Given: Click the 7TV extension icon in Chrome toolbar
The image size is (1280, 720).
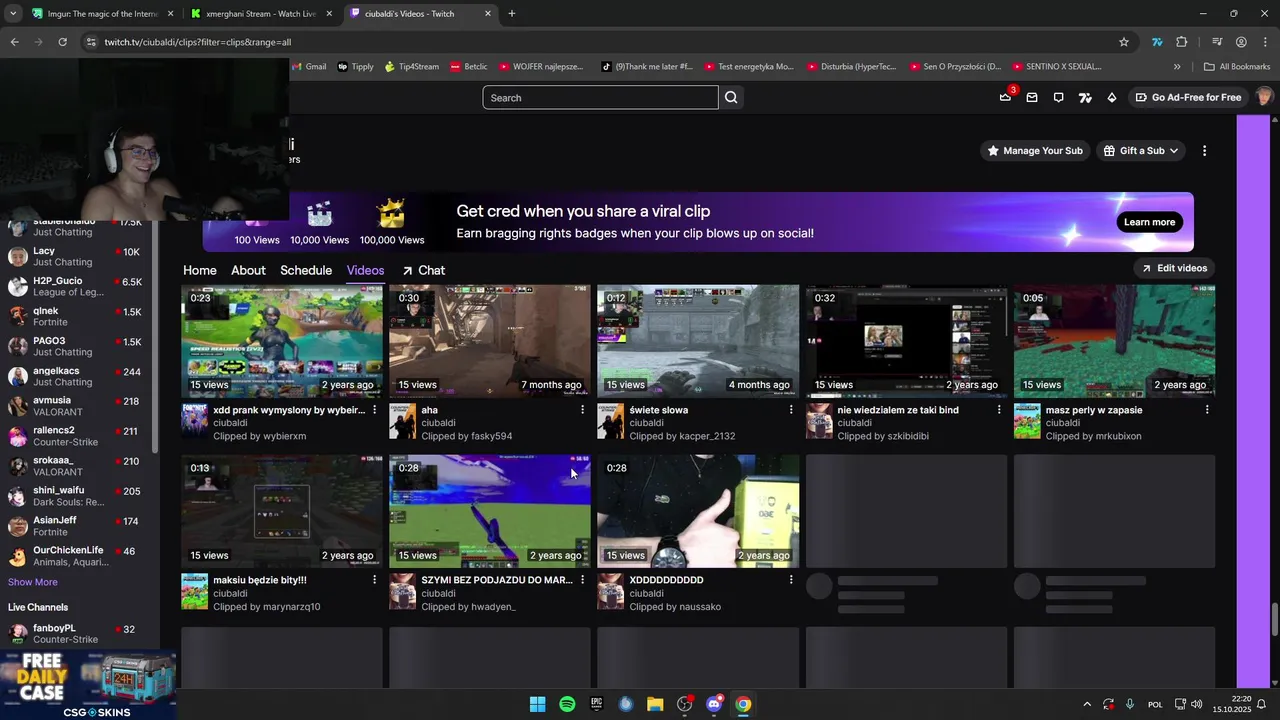Looking at the screenshot, I should (1157, 42).
